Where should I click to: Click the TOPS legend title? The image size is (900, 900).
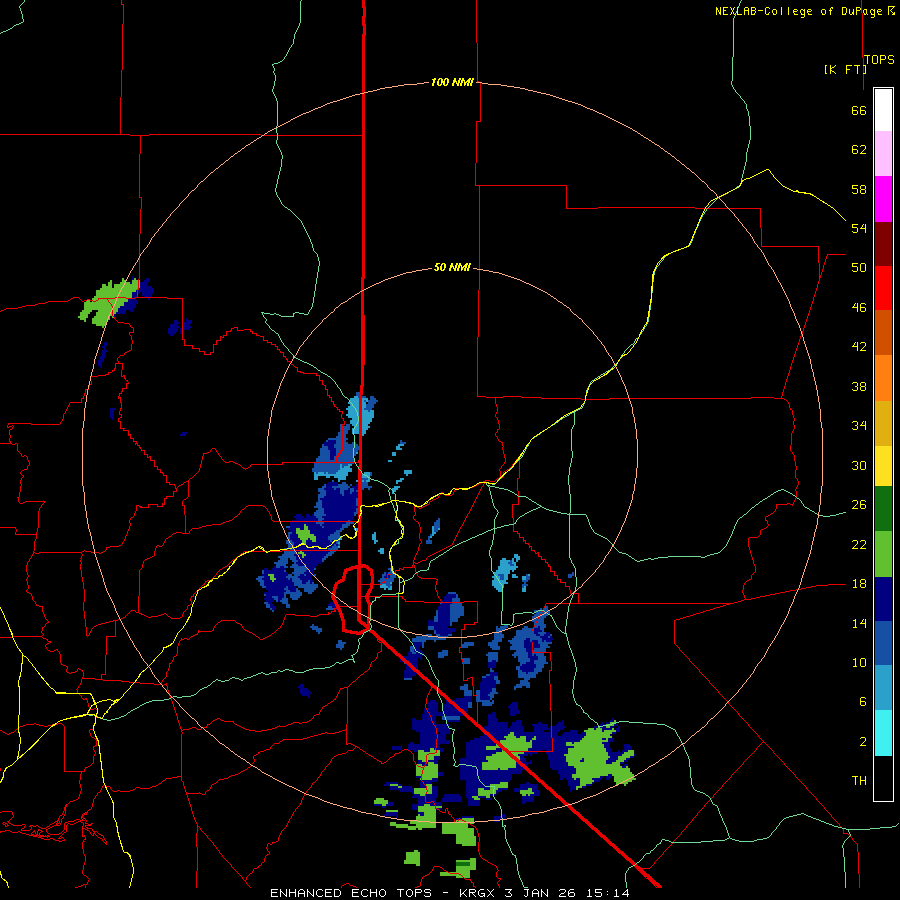pyautogui.click(x=879, y=60)
